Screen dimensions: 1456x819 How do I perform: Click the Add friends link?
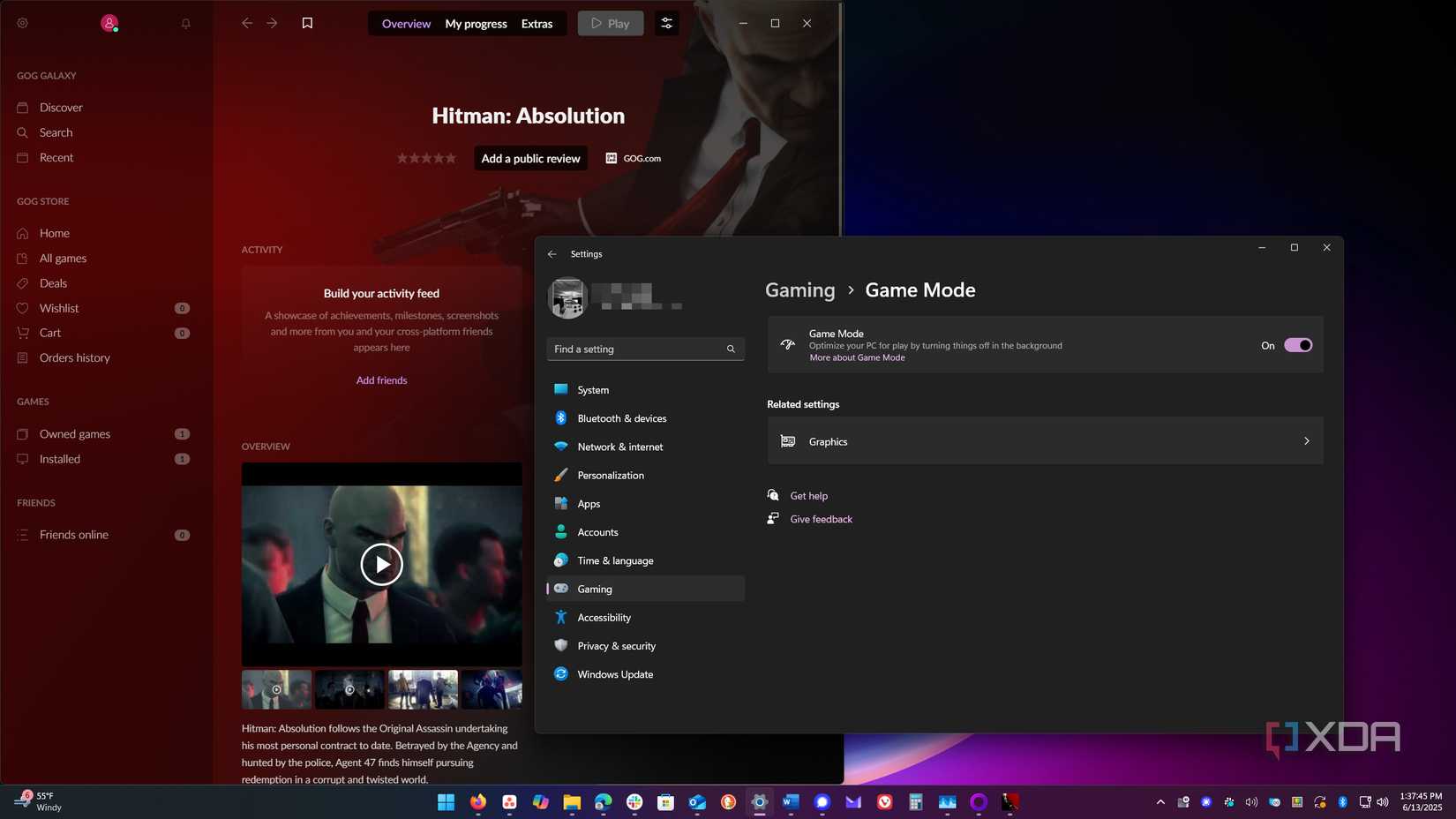[x=381, y=380]
